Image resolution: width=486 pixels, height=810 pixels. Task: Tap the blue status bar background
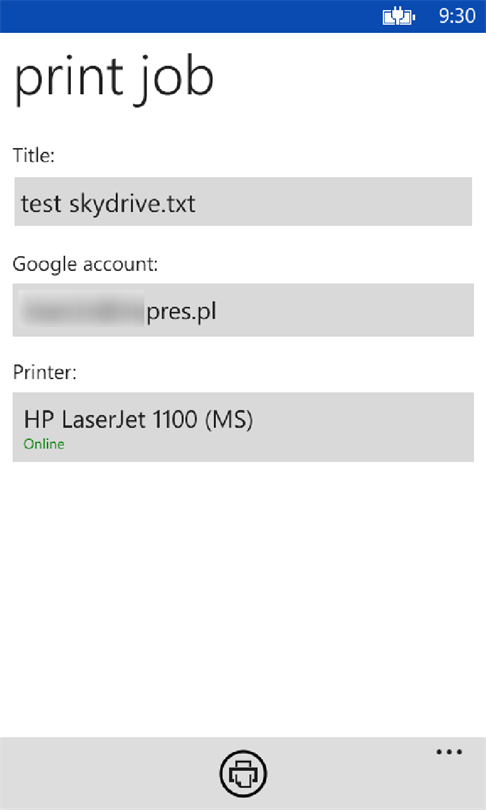[x=186, y=17]
